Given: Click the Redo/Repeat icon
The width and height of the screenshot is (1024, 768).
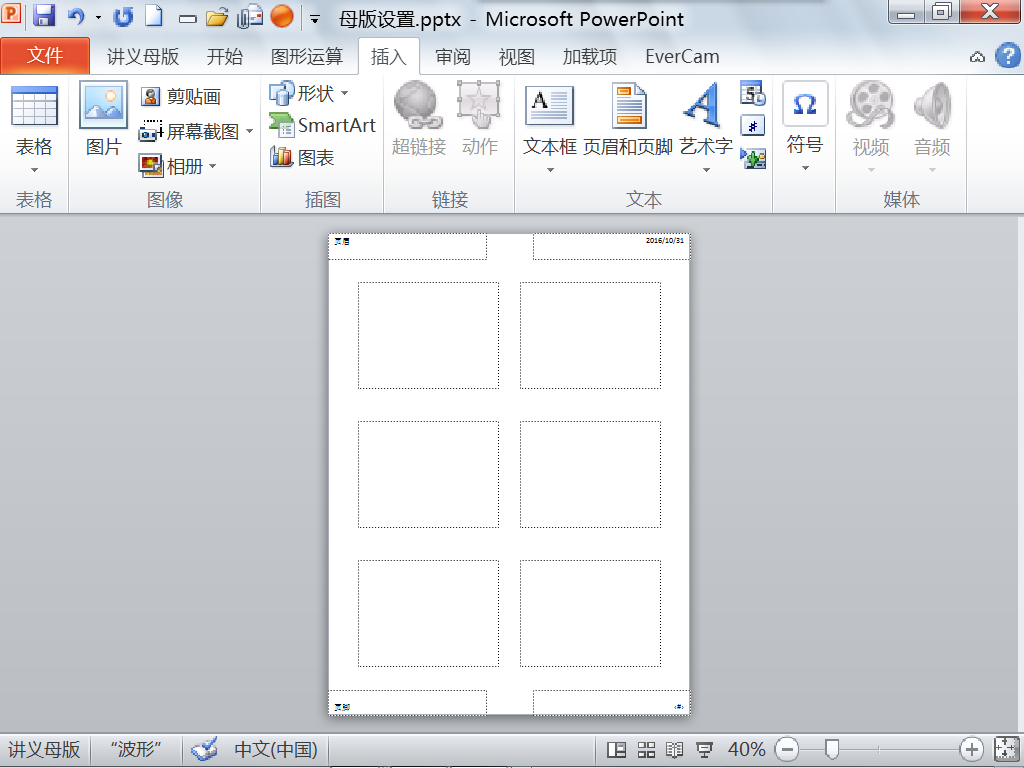Looking at the screenshot, I should (x=122, y=16).
